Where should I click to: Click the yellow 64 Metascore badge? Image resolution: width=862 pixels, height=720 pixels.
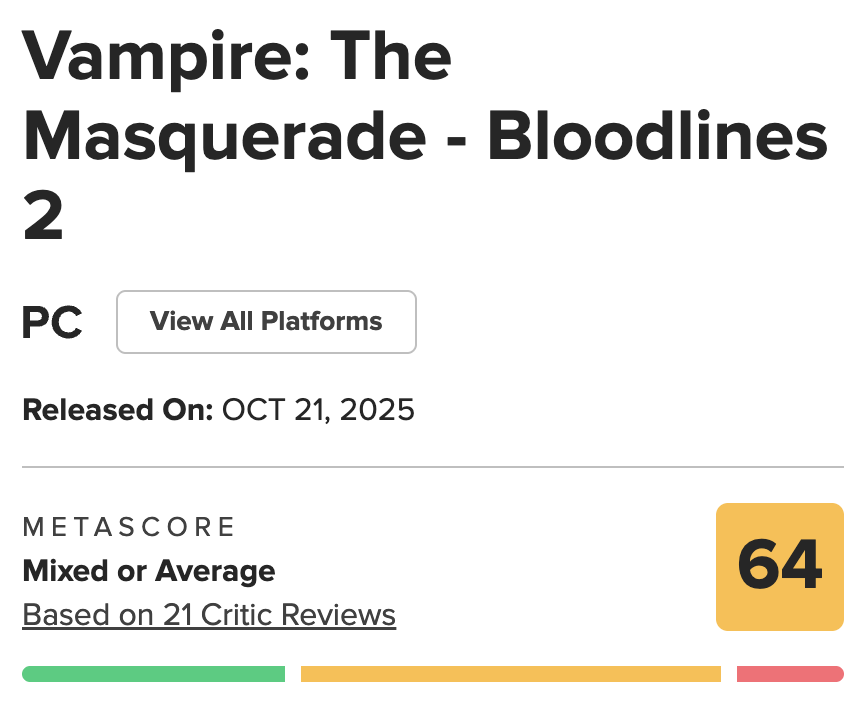(x=779, y=566)
